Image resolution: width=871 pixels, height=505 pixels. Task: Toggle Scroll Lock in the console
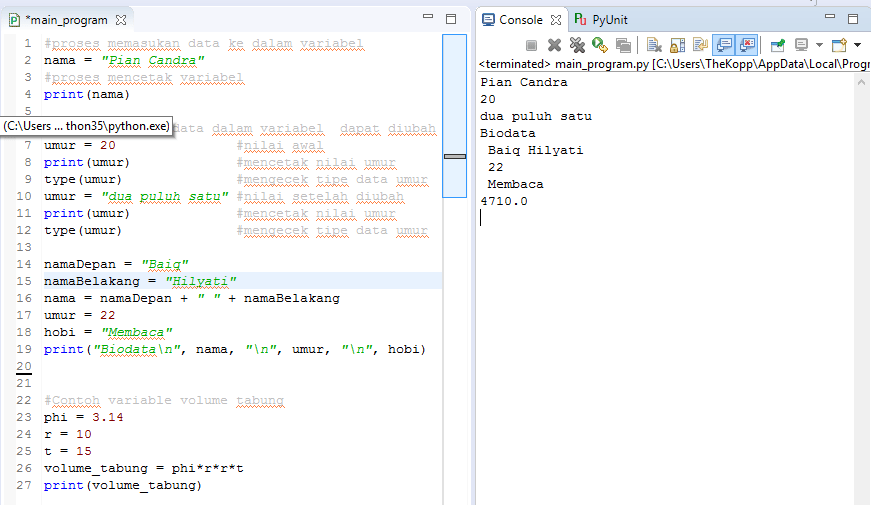pos(677,45)
